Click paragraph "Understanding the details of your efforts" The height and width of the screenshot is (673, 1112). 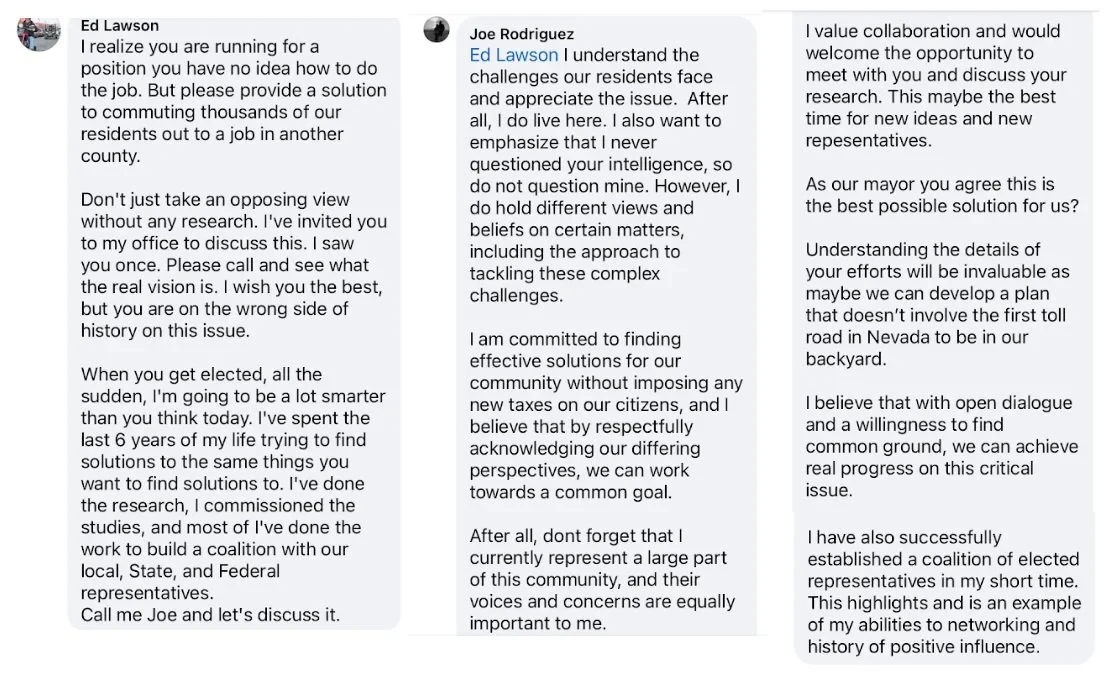click(x=938, y=304)
